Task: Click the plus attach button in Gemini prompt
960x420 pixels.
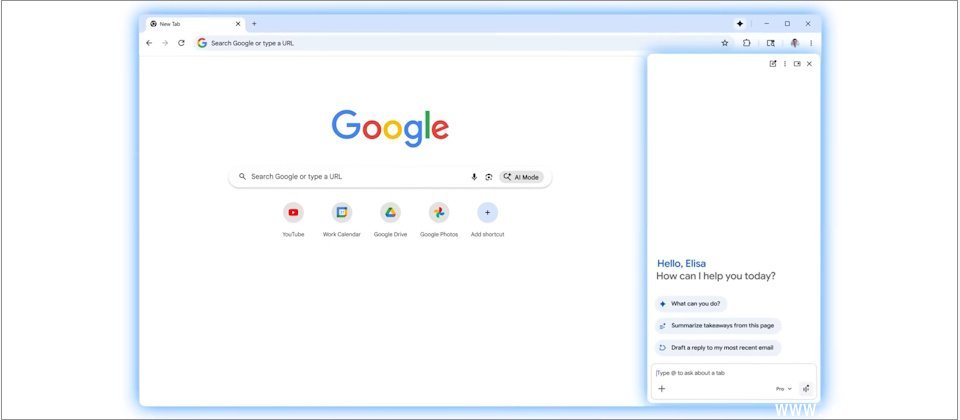Action: click(x=661, y=388)
